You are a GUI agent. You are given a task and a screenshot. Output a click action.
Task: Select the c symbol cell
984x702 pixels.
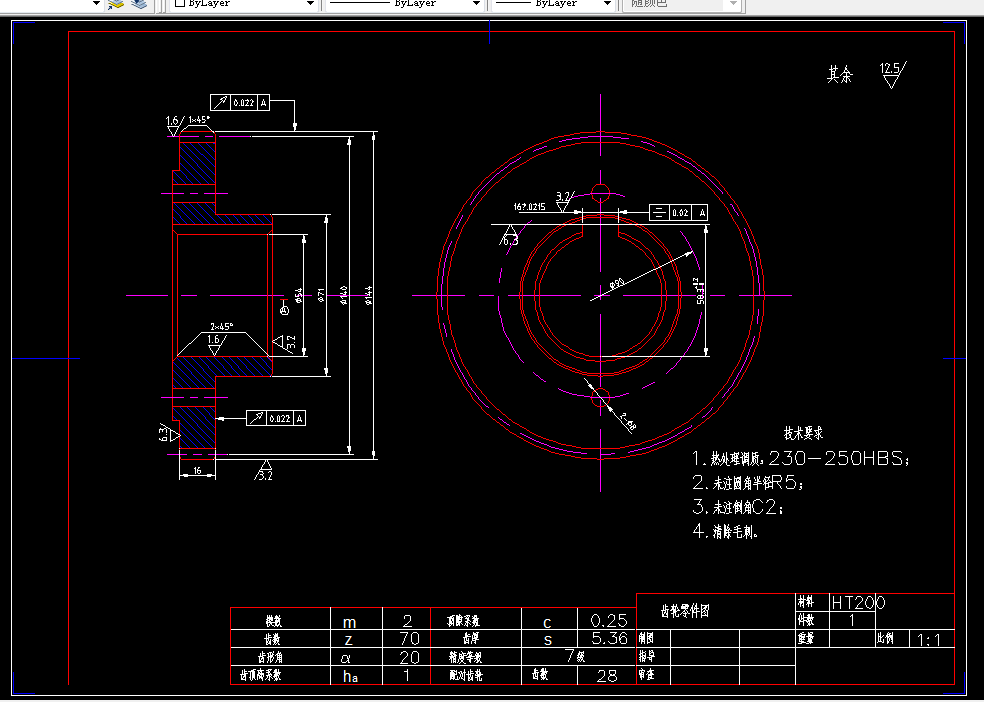[547, 622]
